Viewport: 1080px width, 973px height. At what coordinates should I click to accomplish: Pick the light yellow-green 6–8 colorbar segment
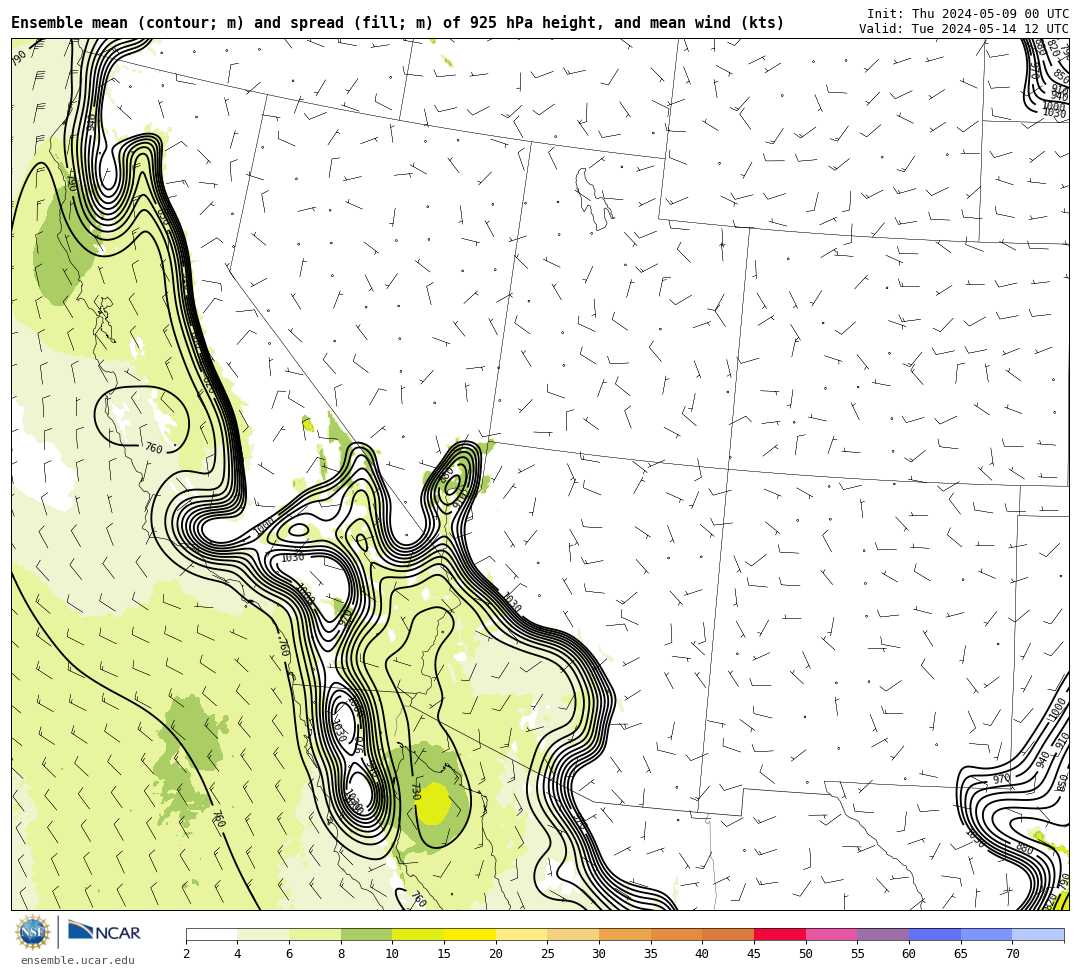pyautogui.click(x=315, y=934)
